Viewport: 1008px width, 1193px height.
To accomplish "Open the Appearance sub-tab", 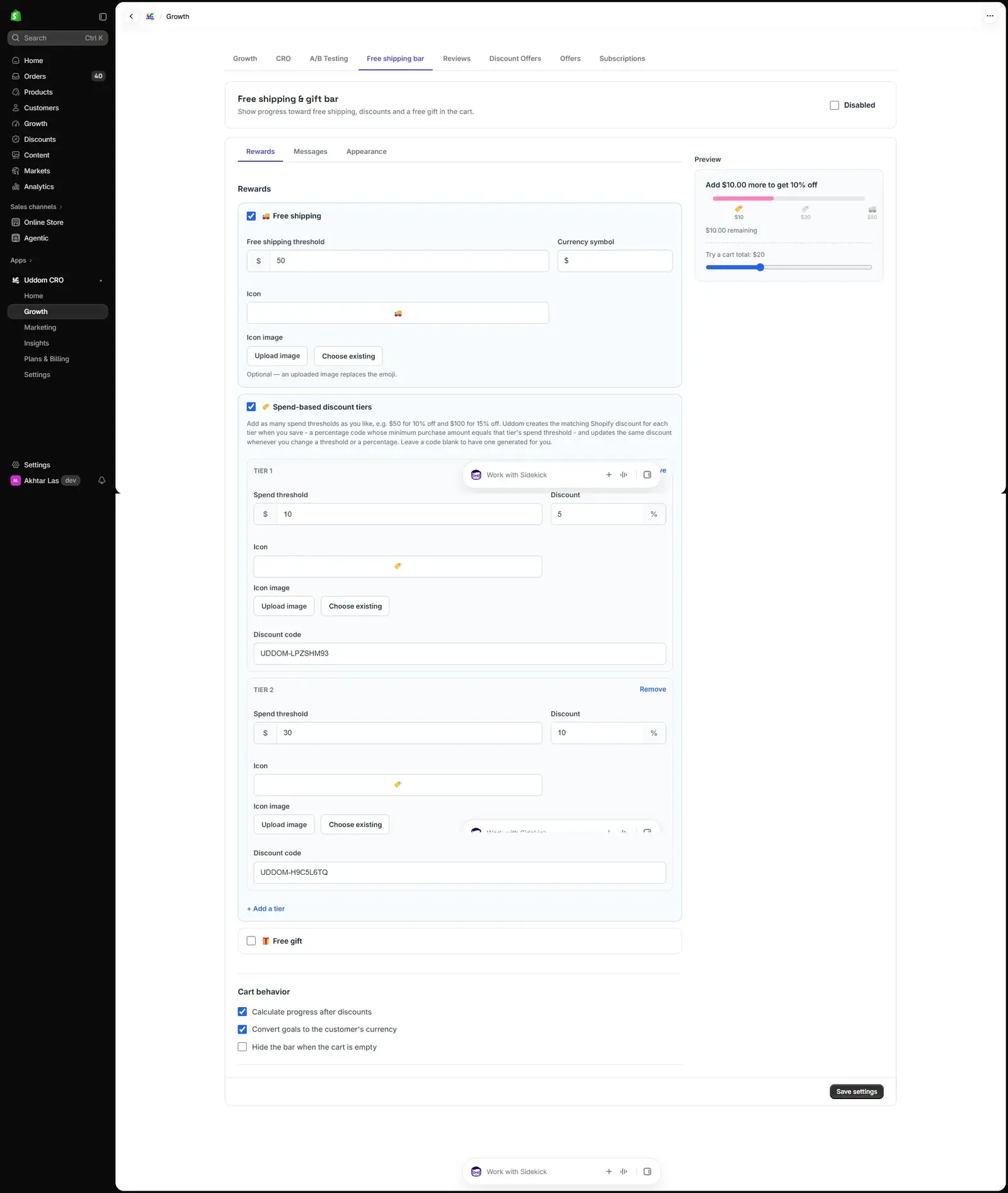I will point(366,152).
